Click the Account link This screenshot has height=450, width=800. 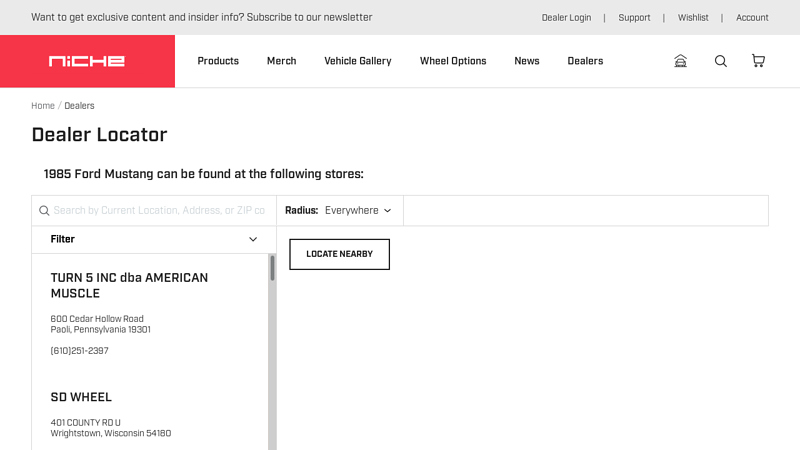coord(752,18)
